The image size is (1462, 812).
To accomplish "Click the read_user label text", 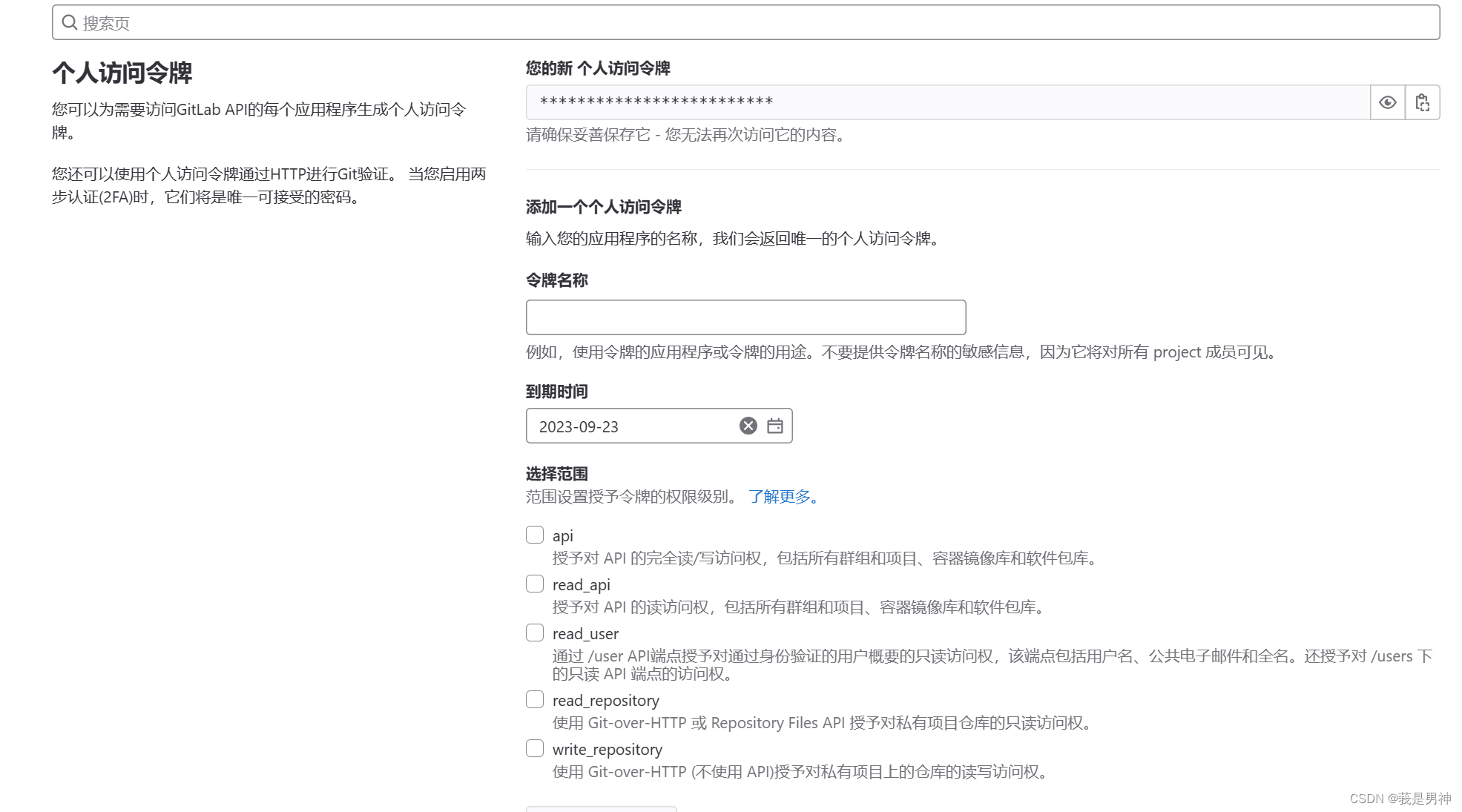I will click(x=585, y=634).
